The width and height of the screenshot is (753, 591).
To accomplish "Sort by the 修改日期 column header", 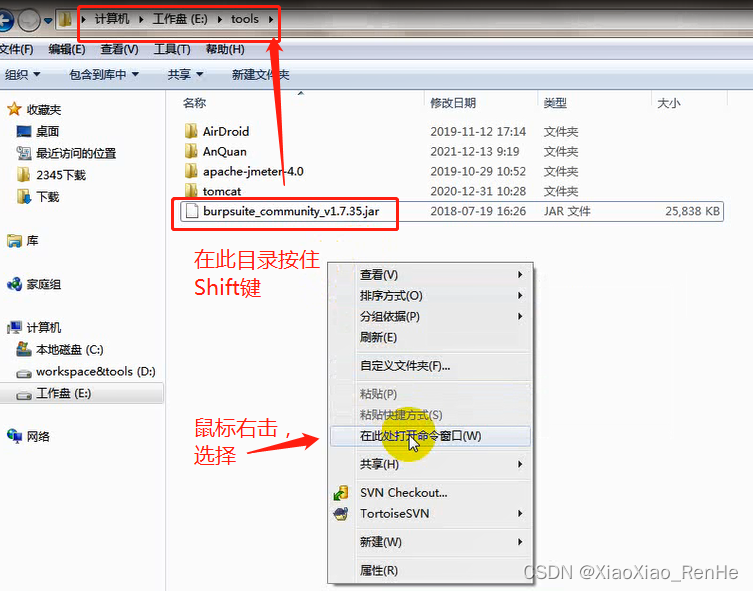I will tap(453, 103).
